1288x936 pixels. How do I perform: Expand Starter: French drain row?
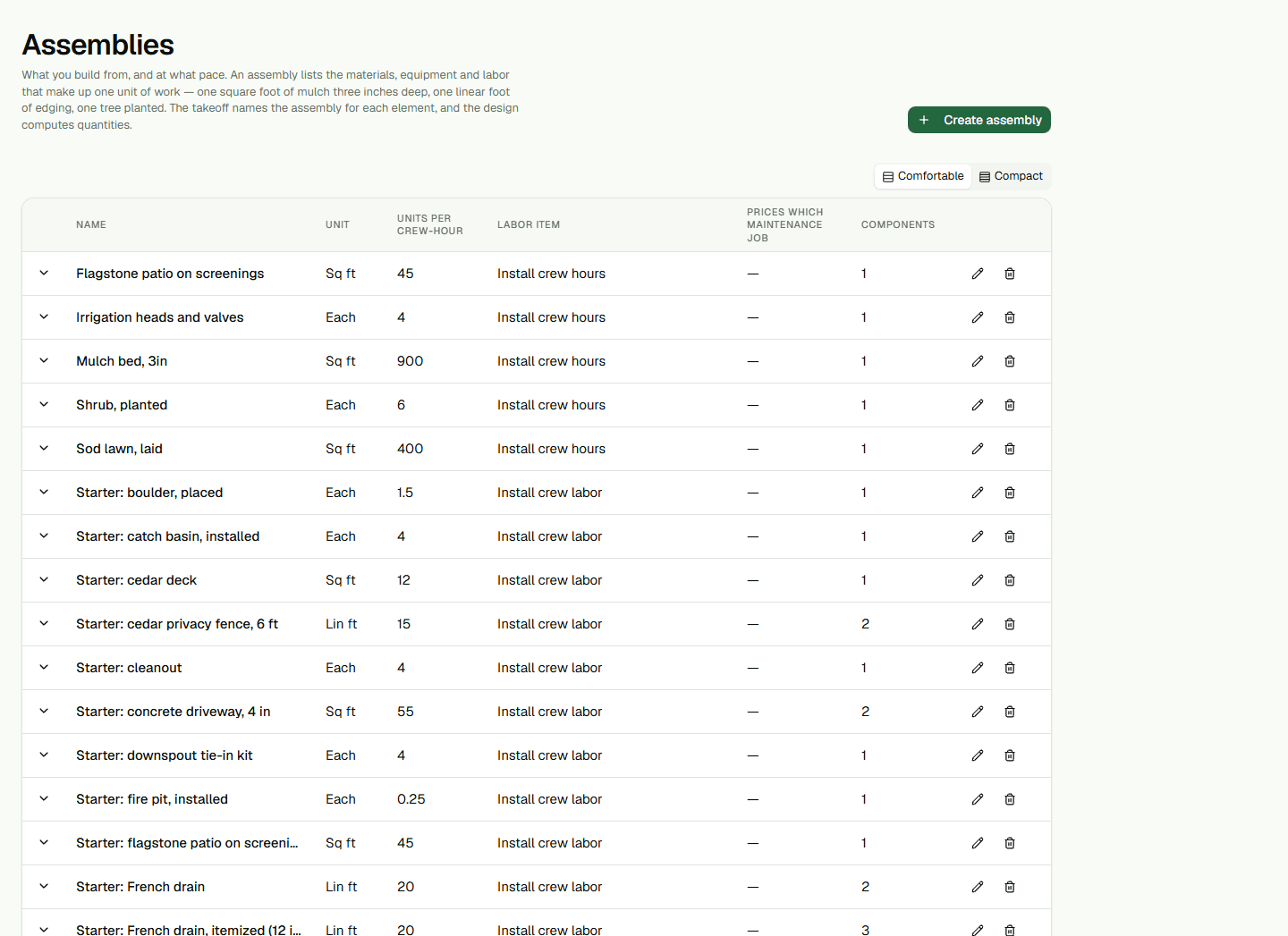click(44, 887)
